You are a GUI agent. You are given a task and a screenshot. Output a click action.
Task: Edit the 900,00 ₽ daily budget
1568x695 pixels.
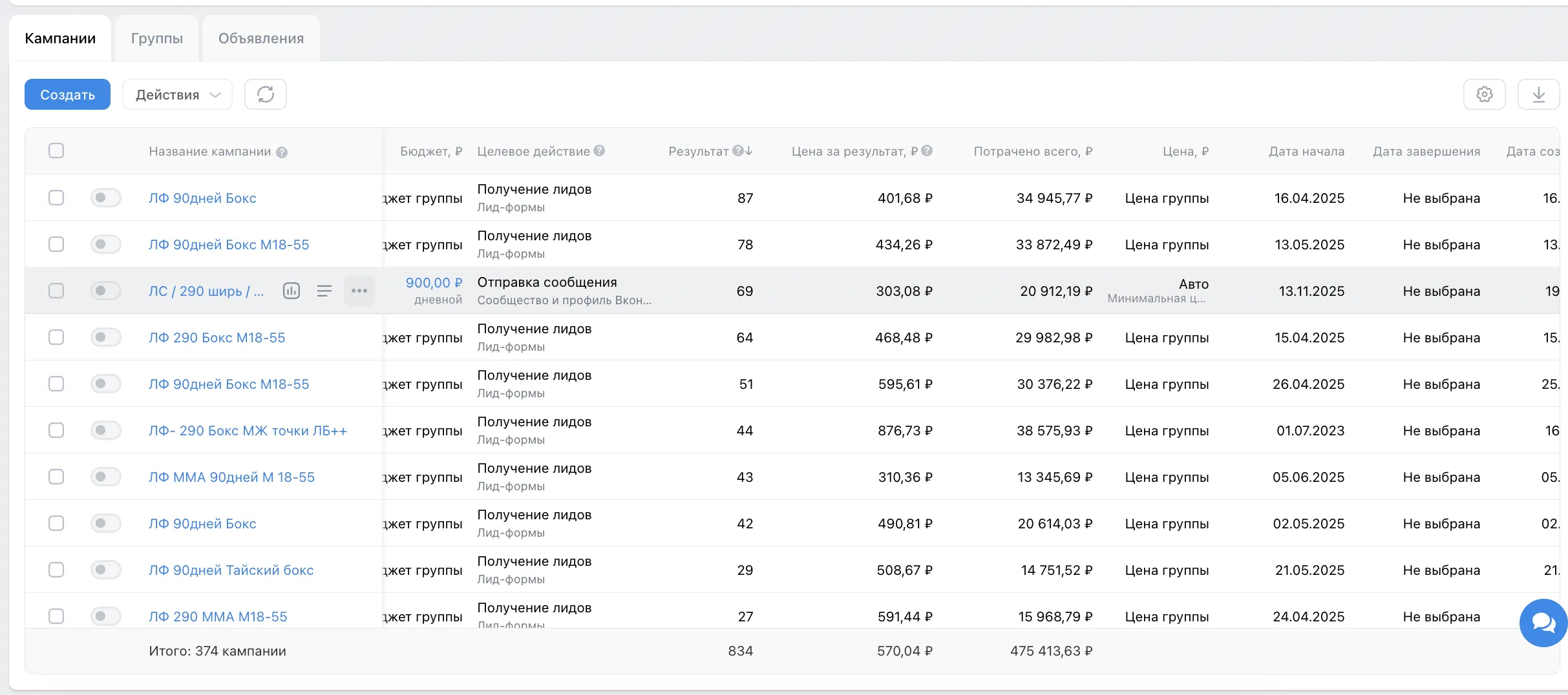[434, 283]
